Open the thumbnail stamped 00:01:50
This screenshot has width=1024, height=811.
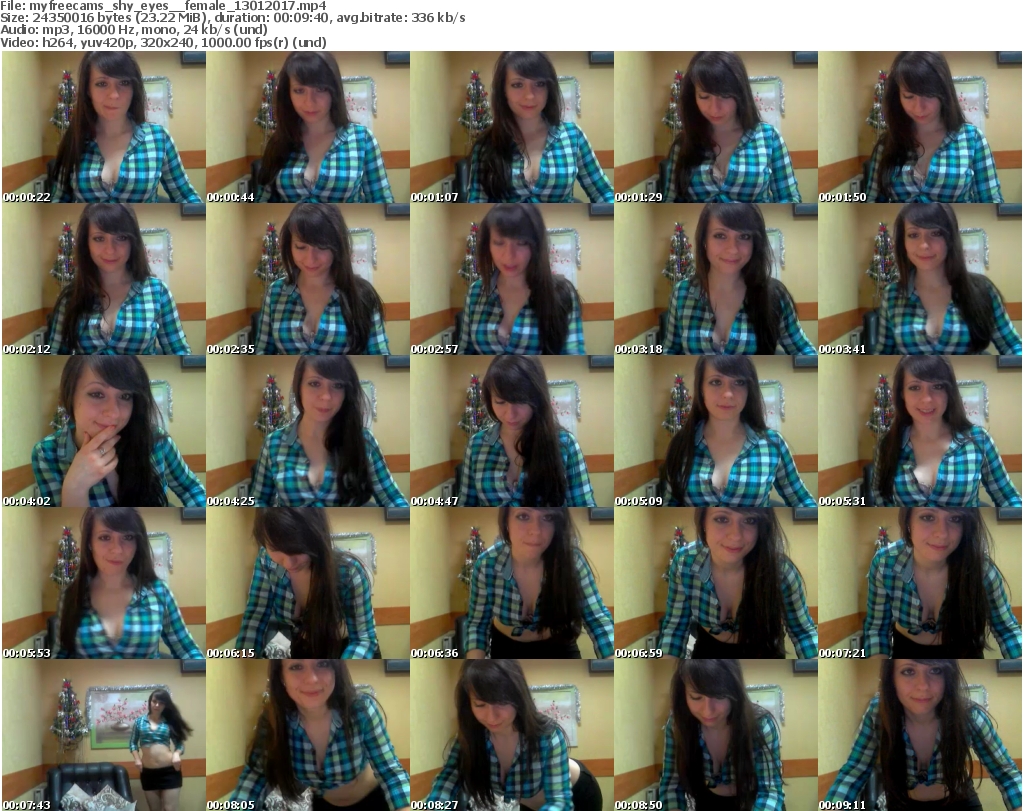(920, 127)
